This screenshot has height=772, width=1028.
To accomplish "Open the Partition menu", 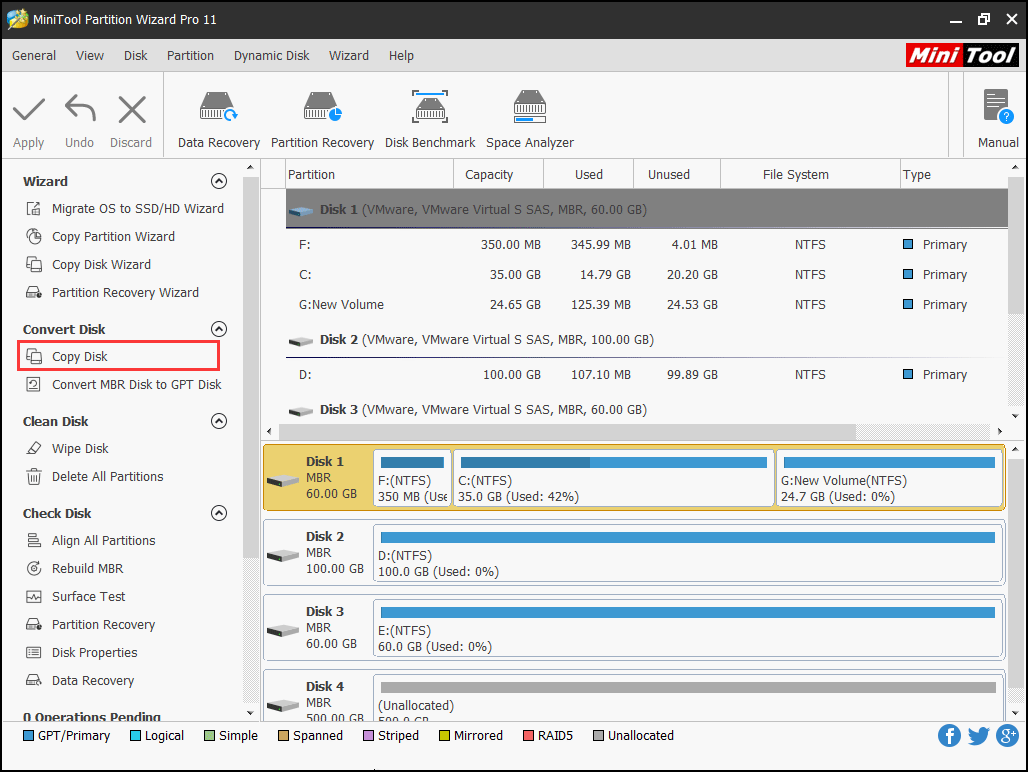I will click(190, 56).
